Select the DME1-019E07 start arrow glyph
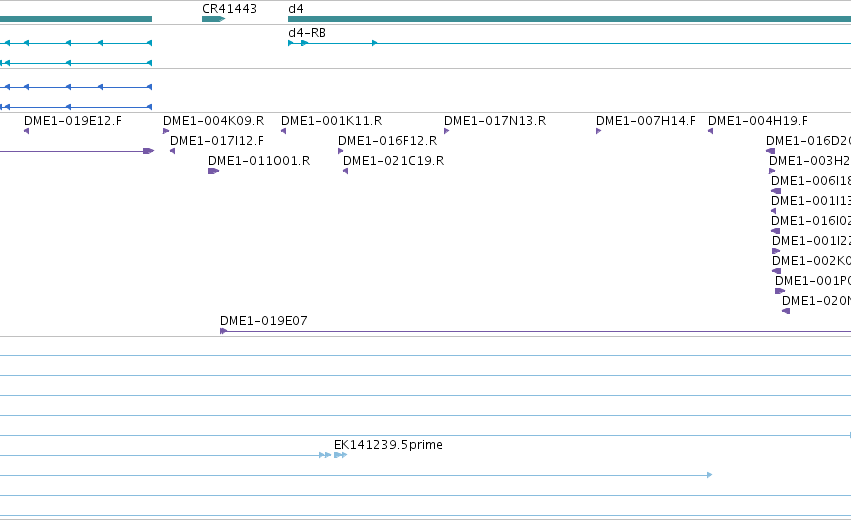Screen dimensions: 851x520 223,331
